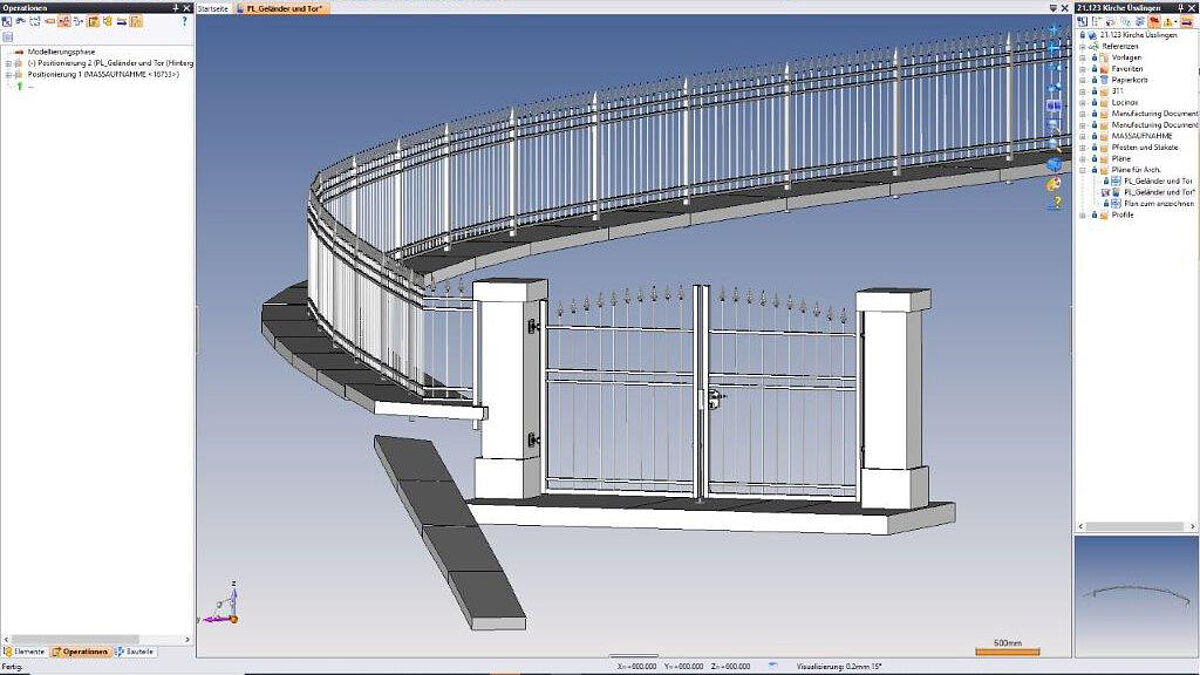The height and width of the screenshot is (675, 1200).
Task: Click the calendar icon below Operationen toolbar
Action: [x=7, y=37]
